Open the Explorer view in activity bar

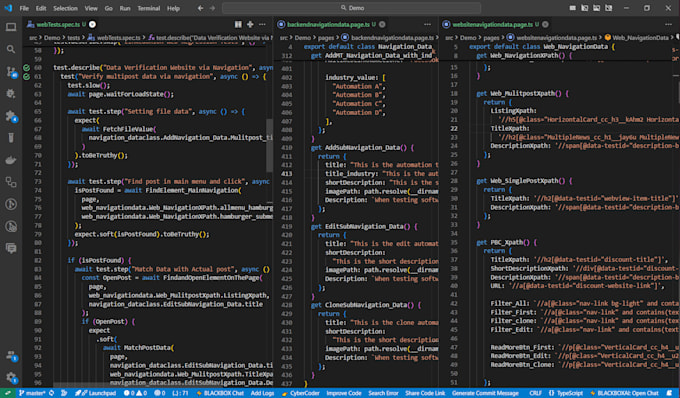pyautogui.click(x=11, y=27)
